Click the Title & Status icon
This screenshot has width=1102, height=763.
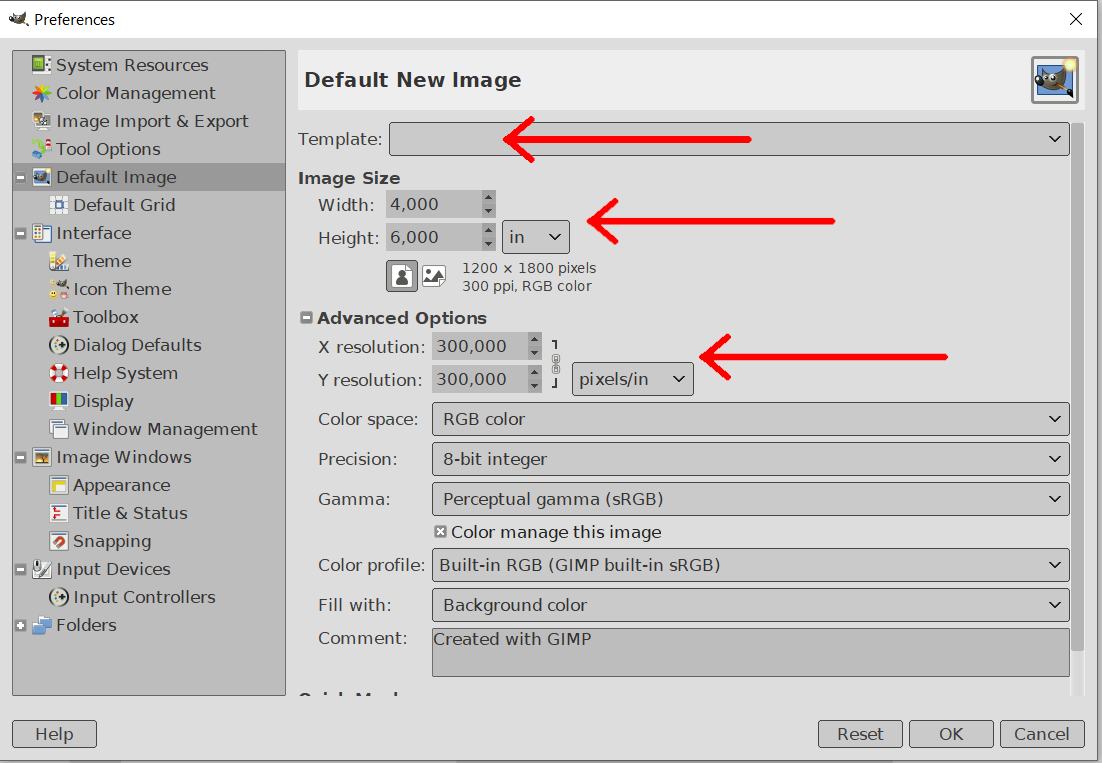click(59, 514)
